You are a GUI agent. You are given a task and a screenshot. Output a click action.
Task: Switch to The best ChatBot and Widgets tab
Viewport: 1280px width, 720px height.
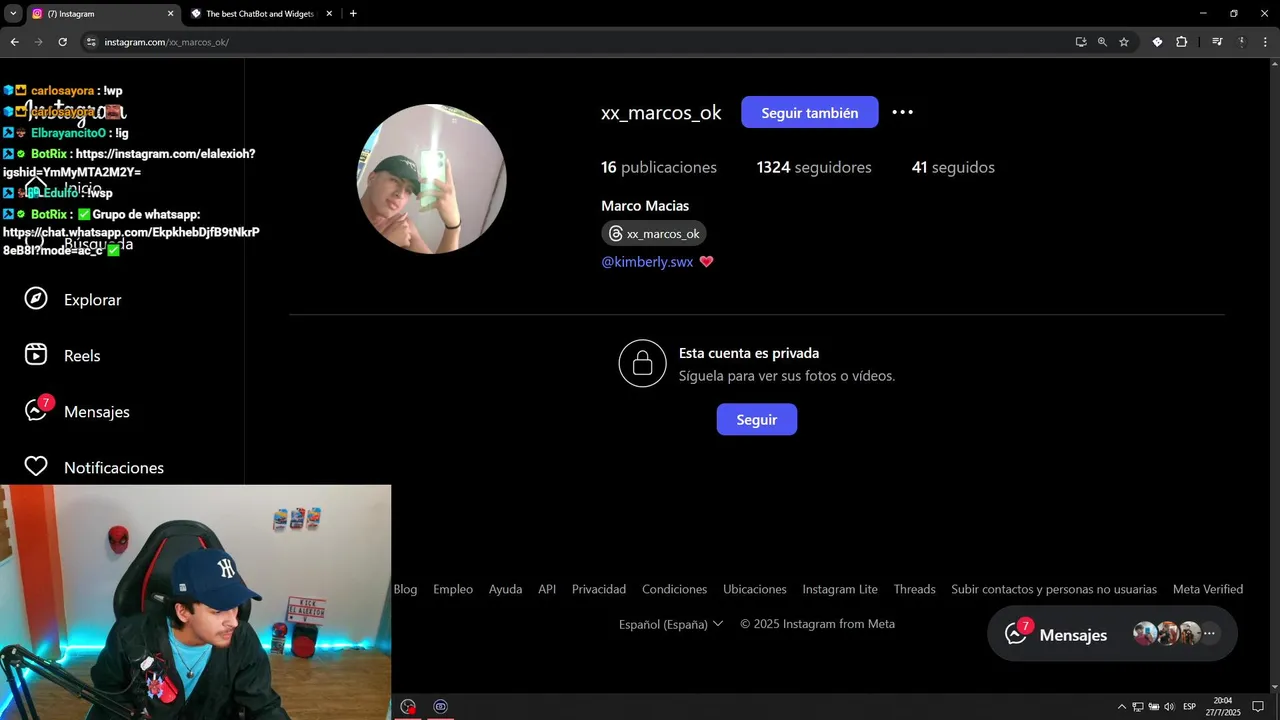(x=260, y=14)
